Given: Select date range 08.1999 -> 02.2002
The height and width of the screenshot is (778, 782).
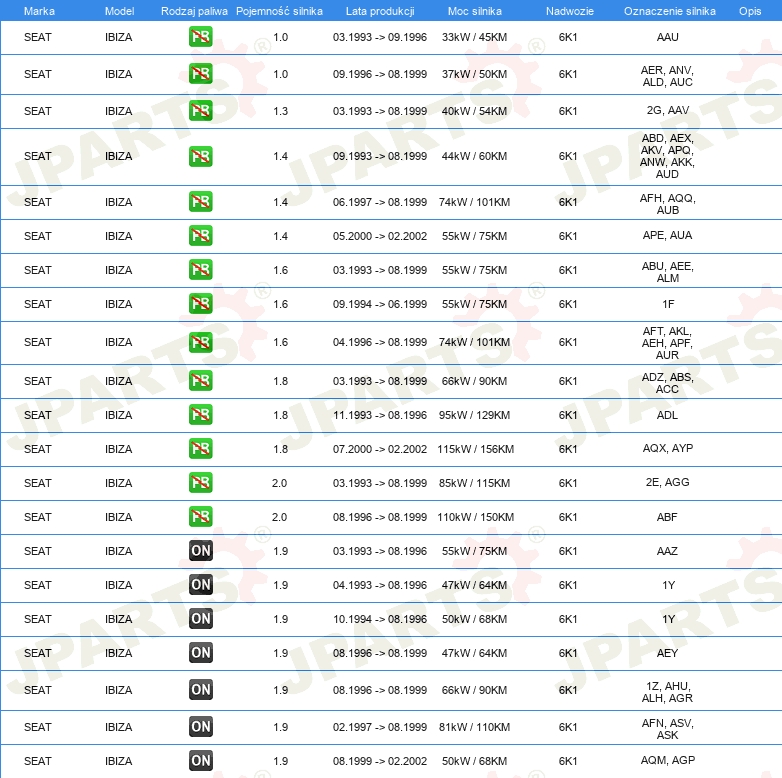Looking at the screenshot, I should 380,761.
